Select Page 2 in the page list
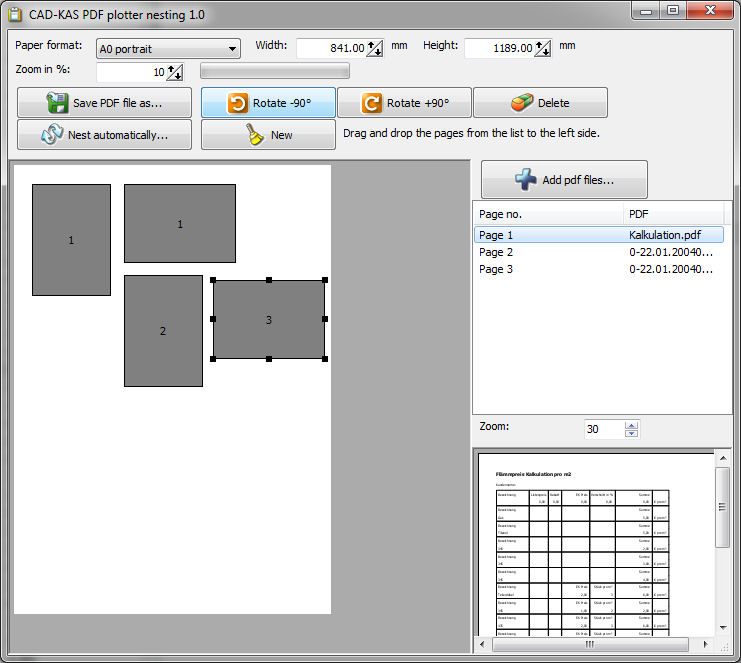This screenshot has height=663, width=741. pyautogui.click(x=496, y=252)
